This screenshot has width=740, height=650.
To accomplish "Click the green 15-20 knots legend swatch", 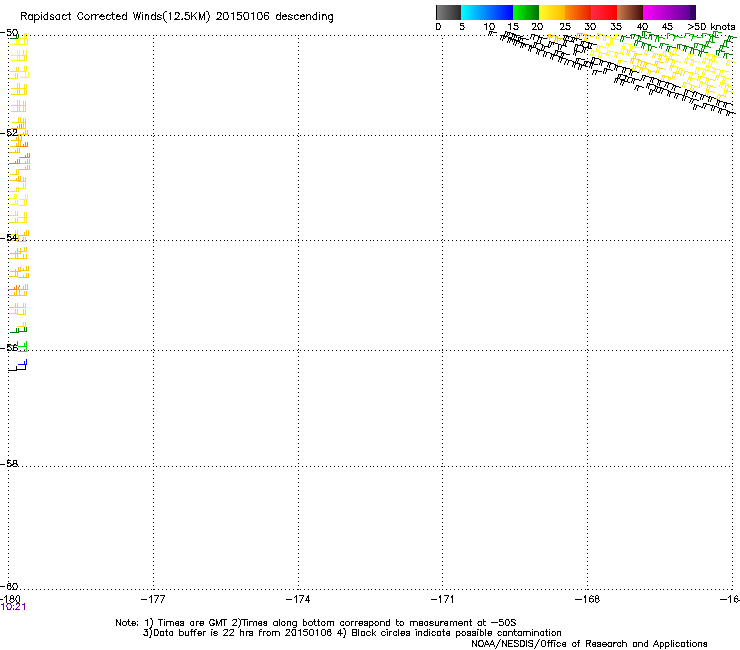I will (x=526, y=12).
